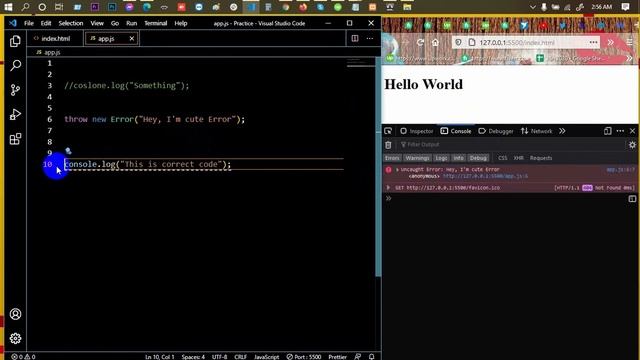Change indentation via Spaces: 4

click(x=193, y=356)
